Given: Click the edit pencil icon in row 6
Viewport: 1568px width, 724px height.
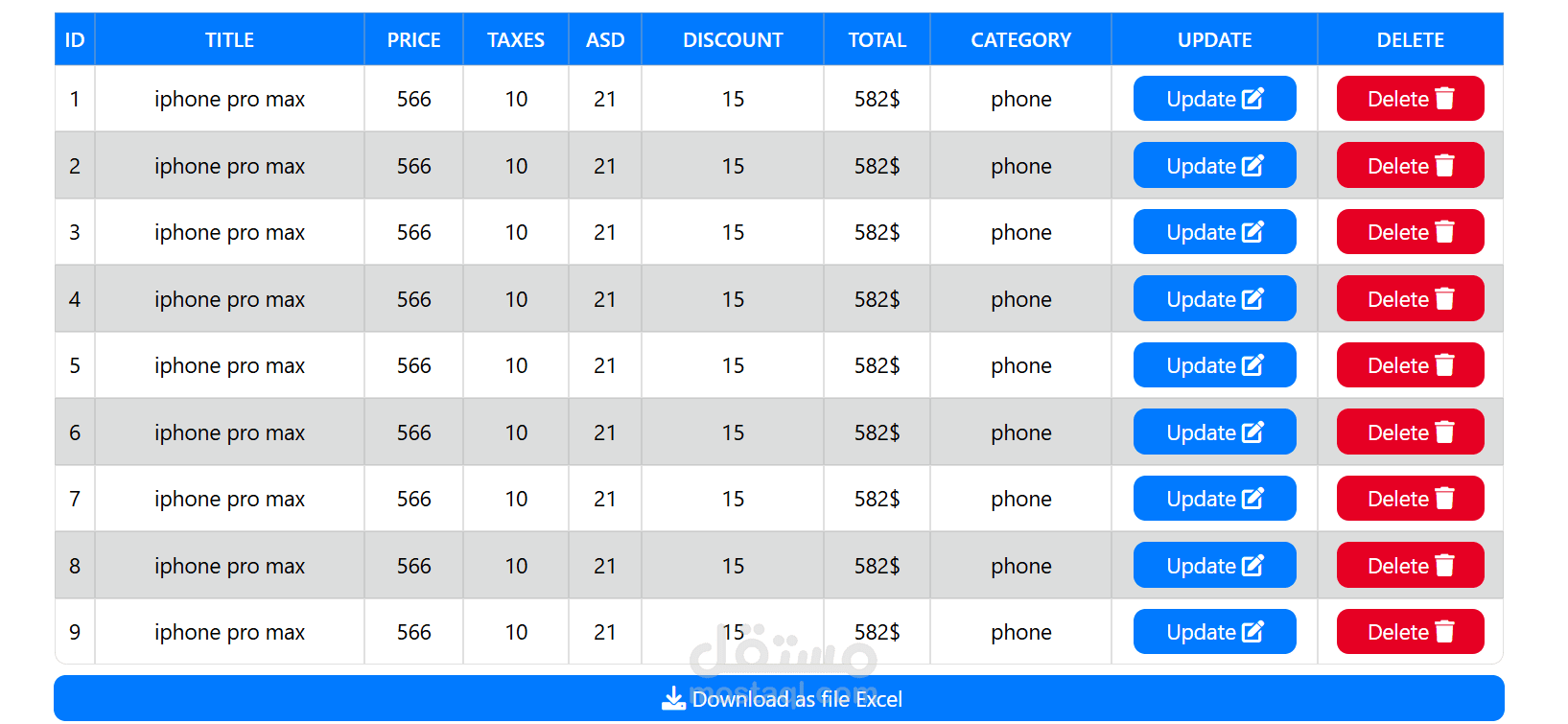Looking at the screenshot, I should tap(1252, 432).
